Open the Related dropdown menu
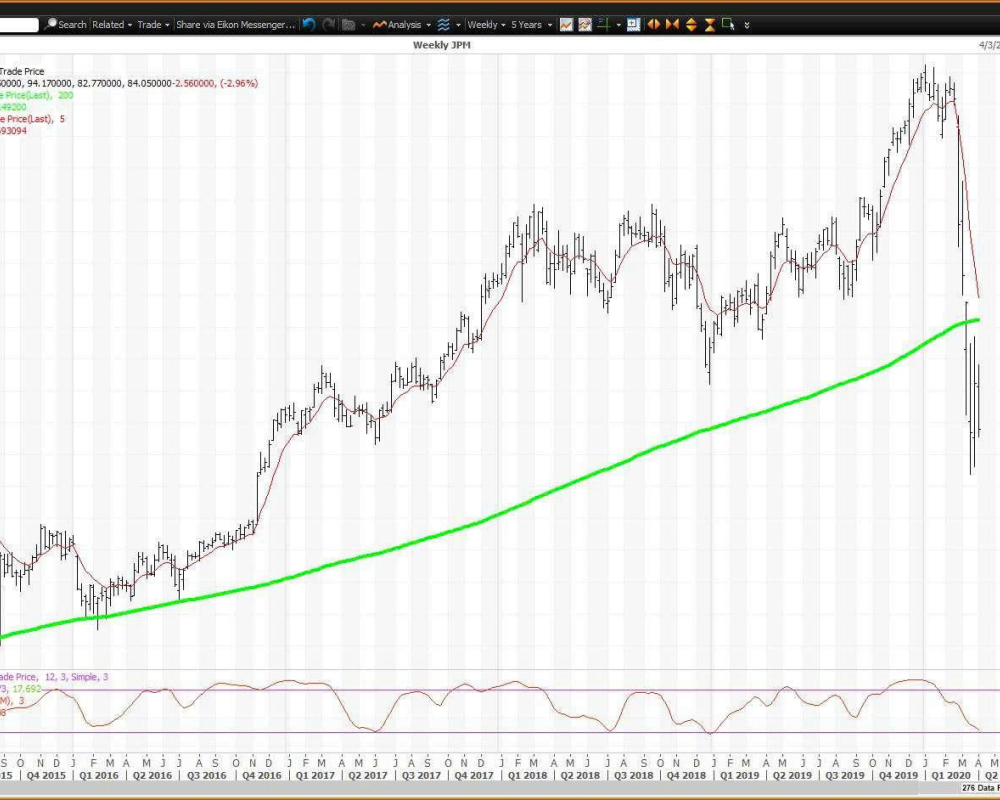1000x800 pixels. tap(111, 24)
